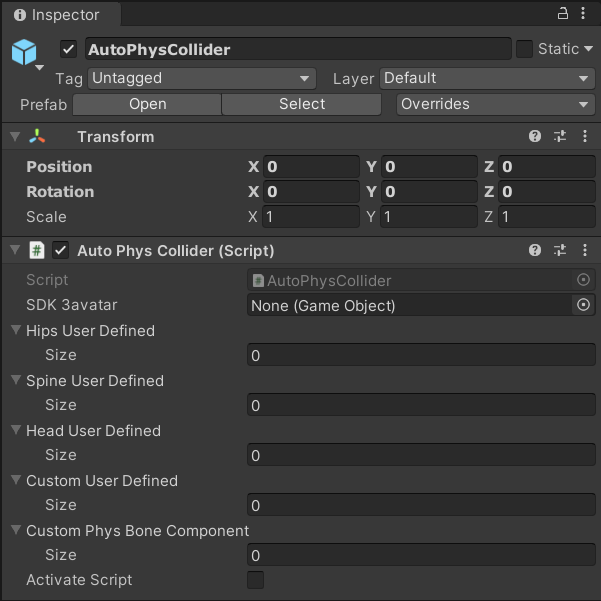Enable the Activate Script checkbox
The width and height of the screenshot is (601, 601).
click(x=256, y=580)
